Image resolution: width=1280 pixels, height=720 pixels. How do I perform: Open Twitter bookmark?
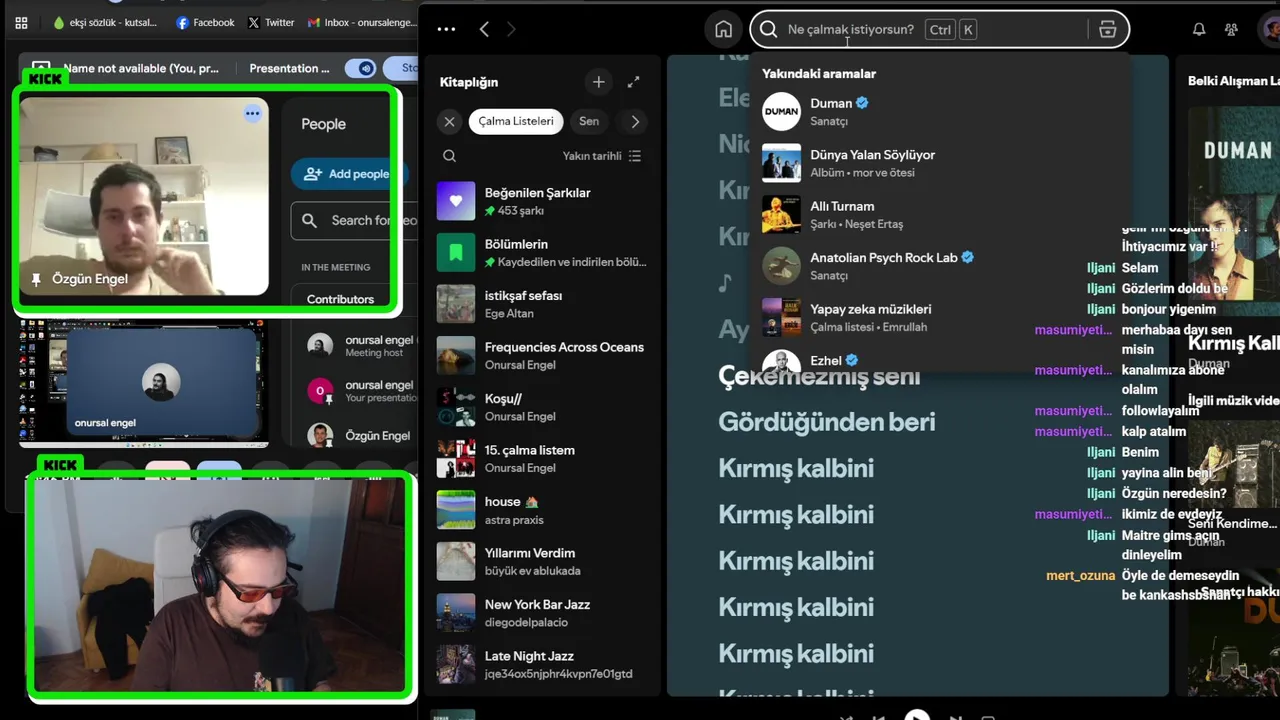pos(271,22)
